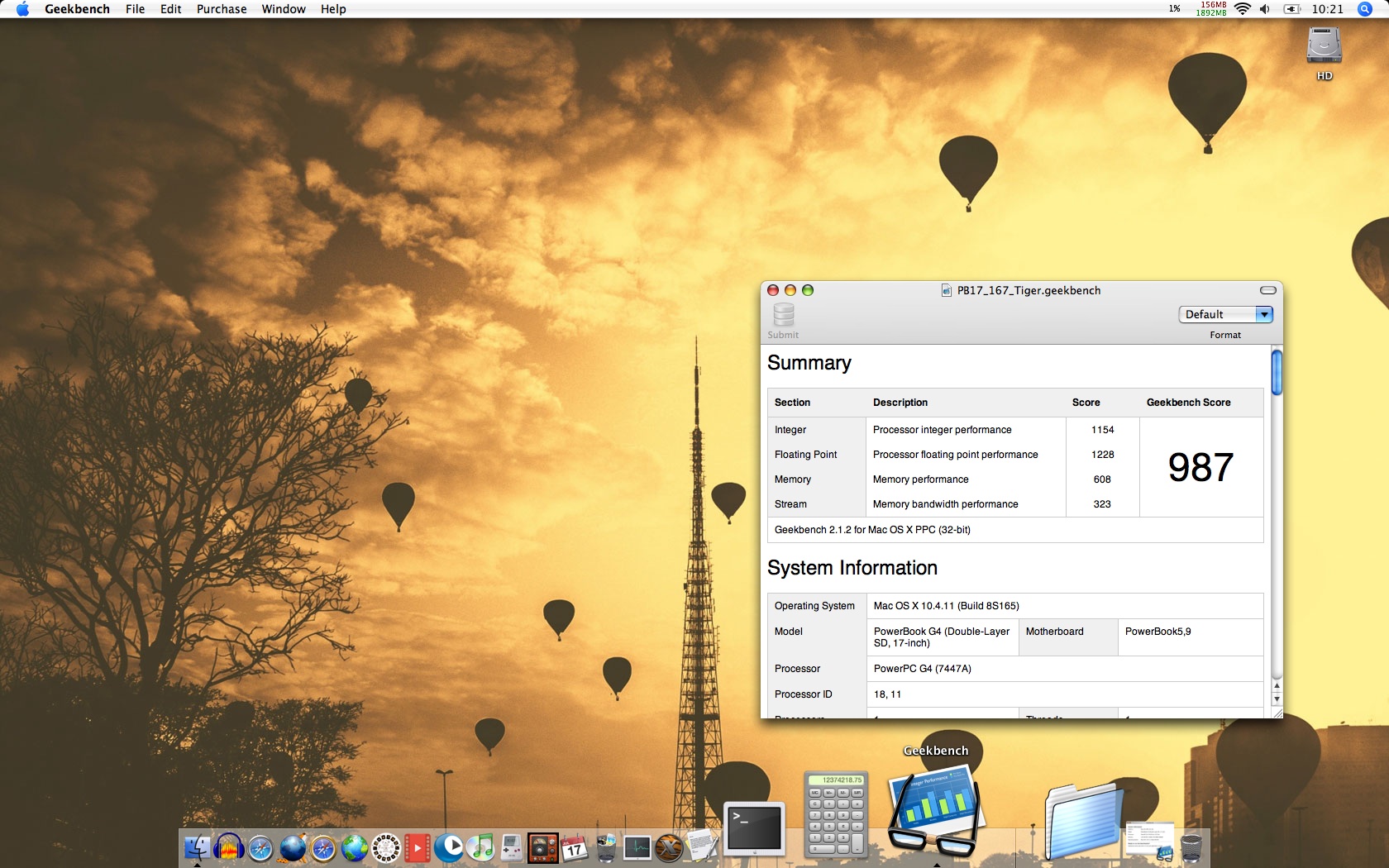The image size is (1389, 868).
Task: Click the 'PowerPC G4 (7447A)' processor value
Action: click(922, 669)
